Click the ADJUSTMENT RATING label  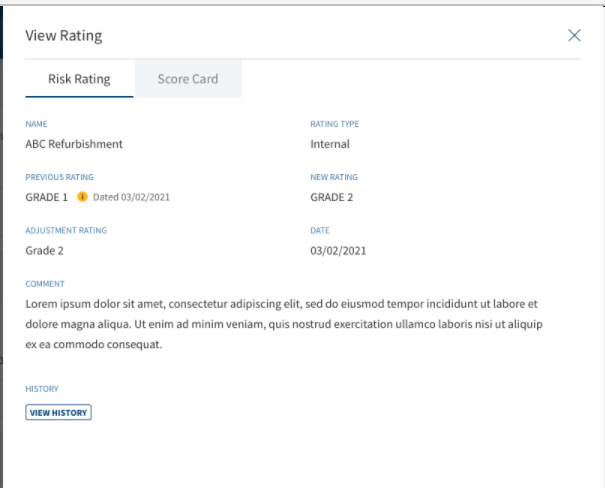pyautogui.click(x=66, y=230)
